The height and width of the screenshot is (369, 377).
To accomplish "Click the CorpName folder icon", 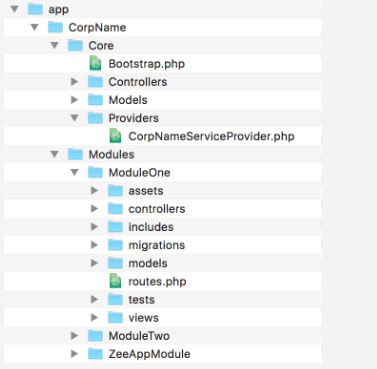I will click(55, 27).
